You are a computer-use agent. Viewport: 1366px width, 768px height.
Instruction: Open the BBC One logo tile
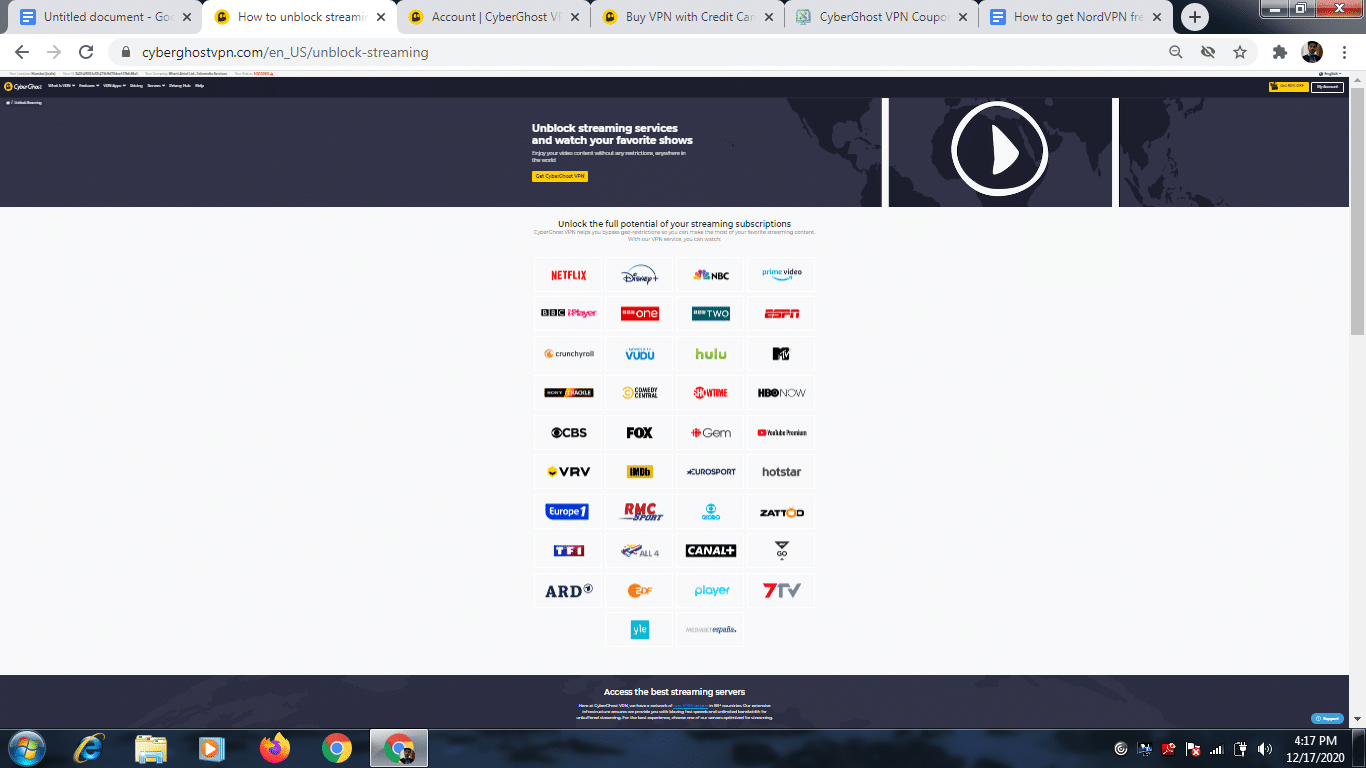pos(640,314)
